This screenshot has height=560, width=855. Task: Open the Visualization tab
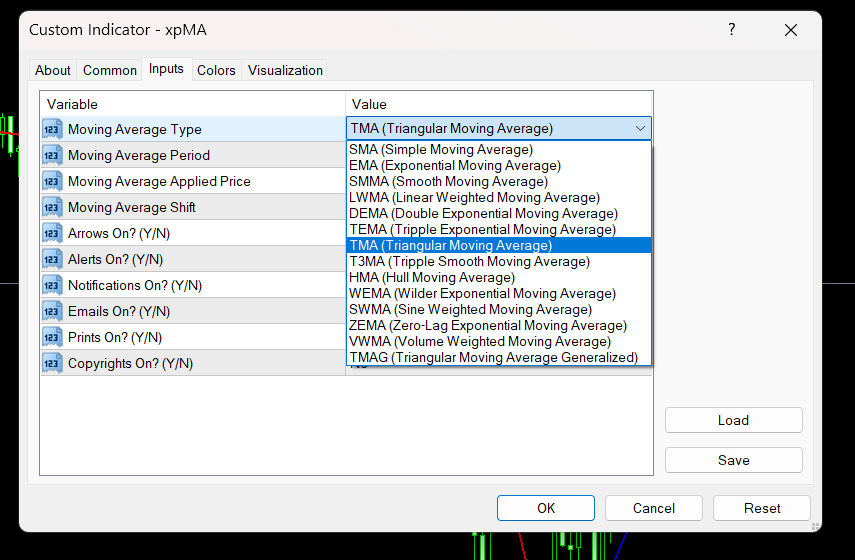(x=285, y=70)
